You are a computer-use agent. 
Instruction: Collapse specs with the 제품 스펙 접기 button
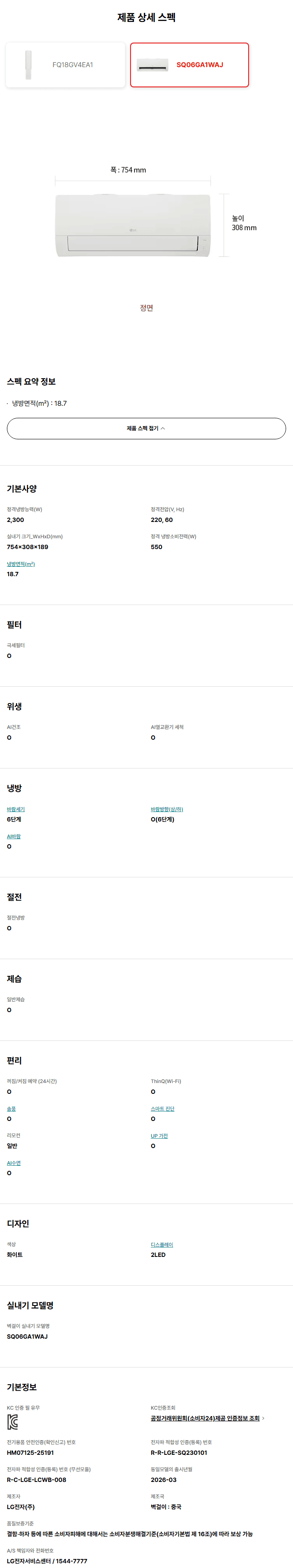click(x=146, y=429)
